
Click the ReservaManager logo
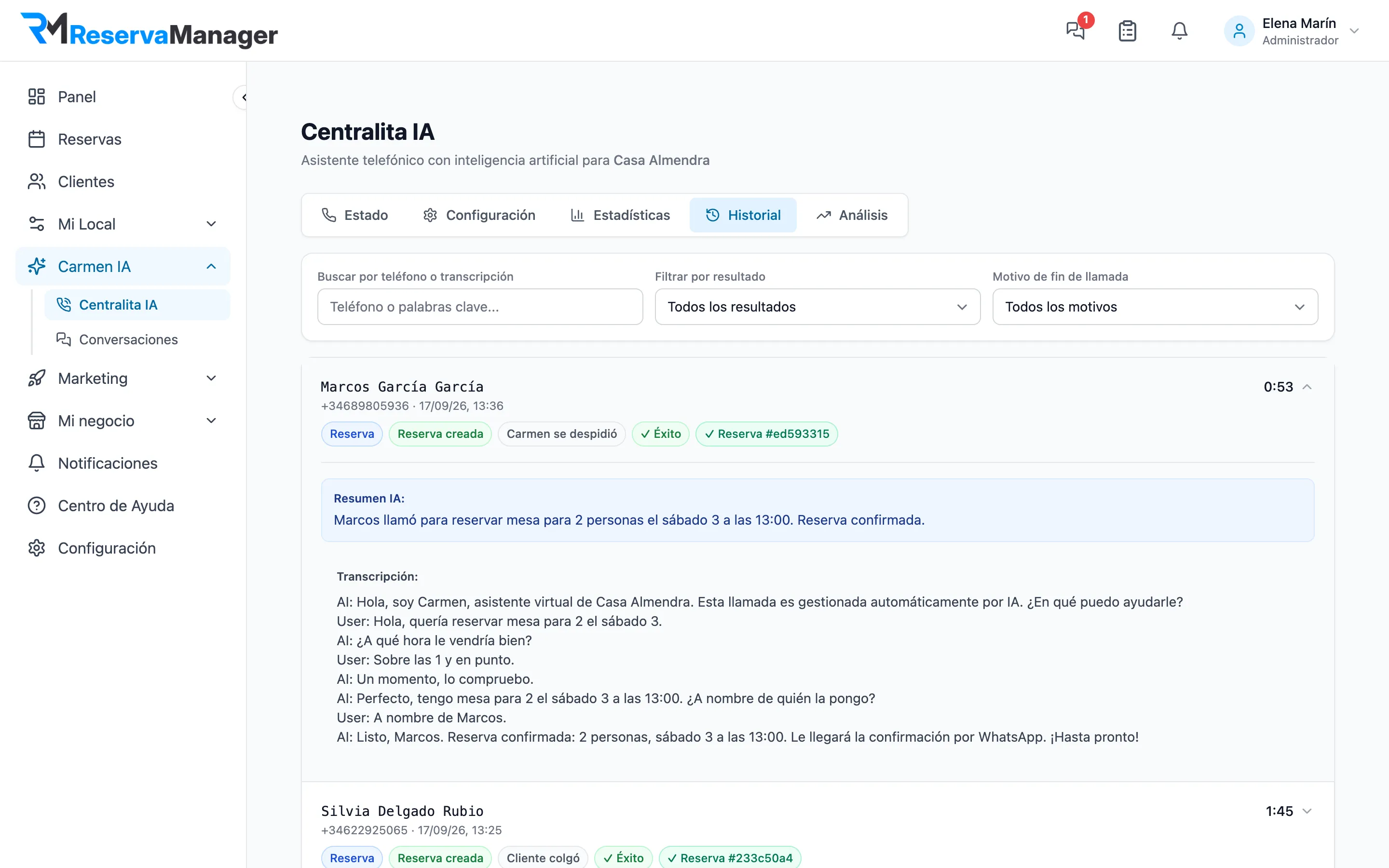(149, 30)
